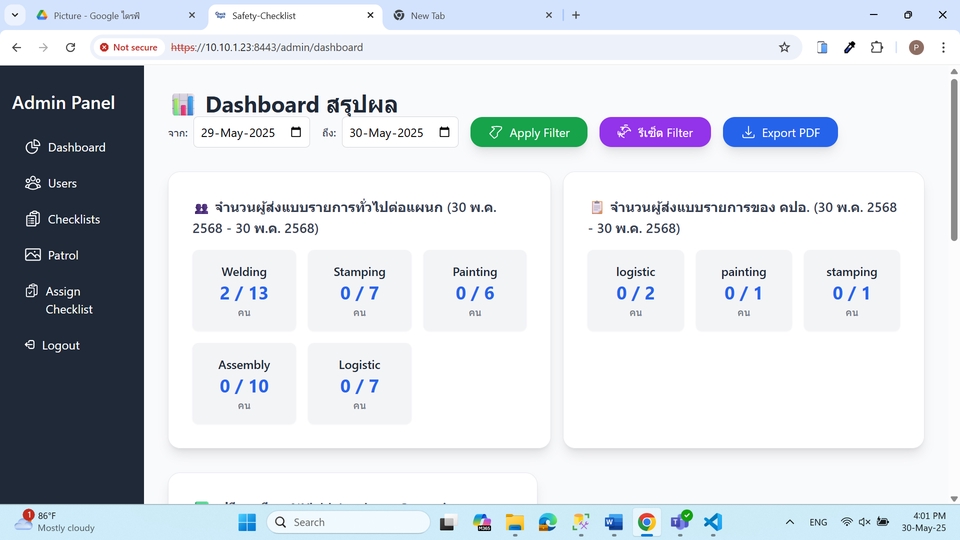The height and width of the screenshot is (540, 960).
Task: Open Dashboard in the sidebar
Action: pos(66,147)
